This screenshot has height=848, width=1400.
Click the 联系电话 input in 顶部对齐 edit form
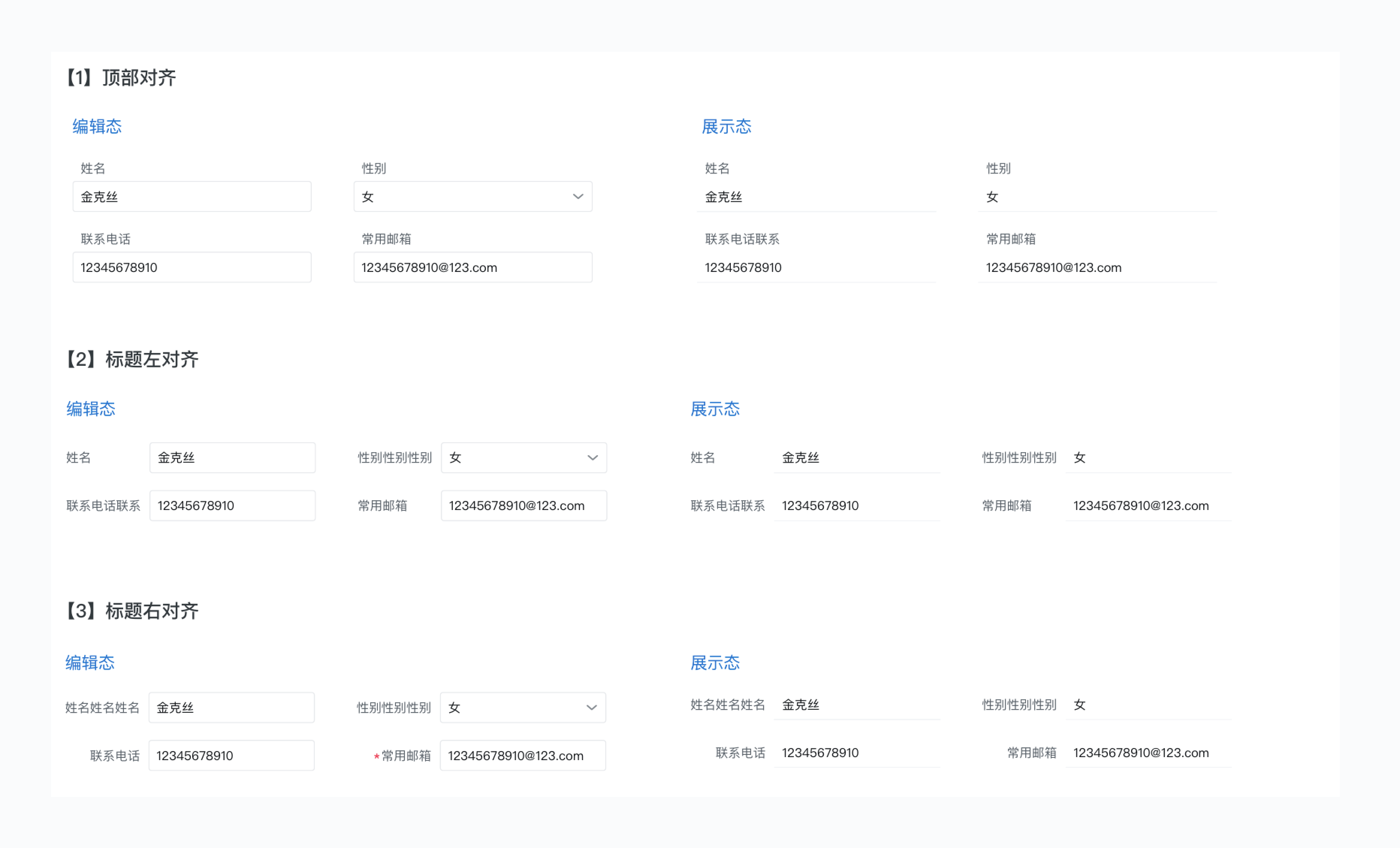(192, 267)
